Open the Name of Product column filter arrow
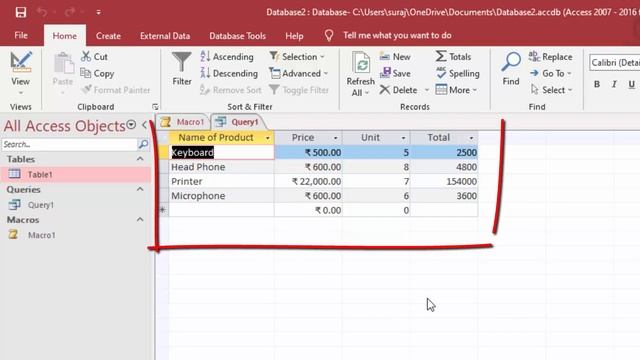Screen dimensions: 640x360 pyautogui.click(x=268, y=138)
